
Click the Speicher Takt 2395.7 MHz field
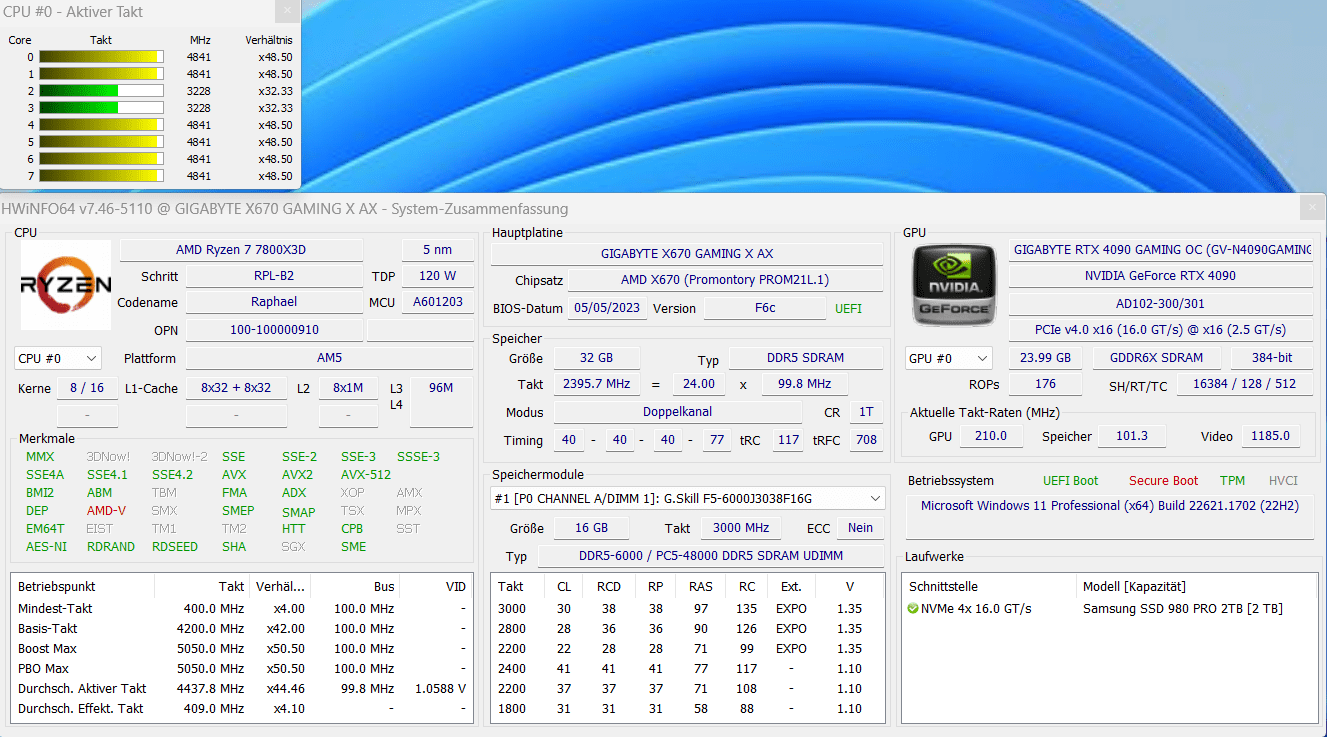(597, 384)
